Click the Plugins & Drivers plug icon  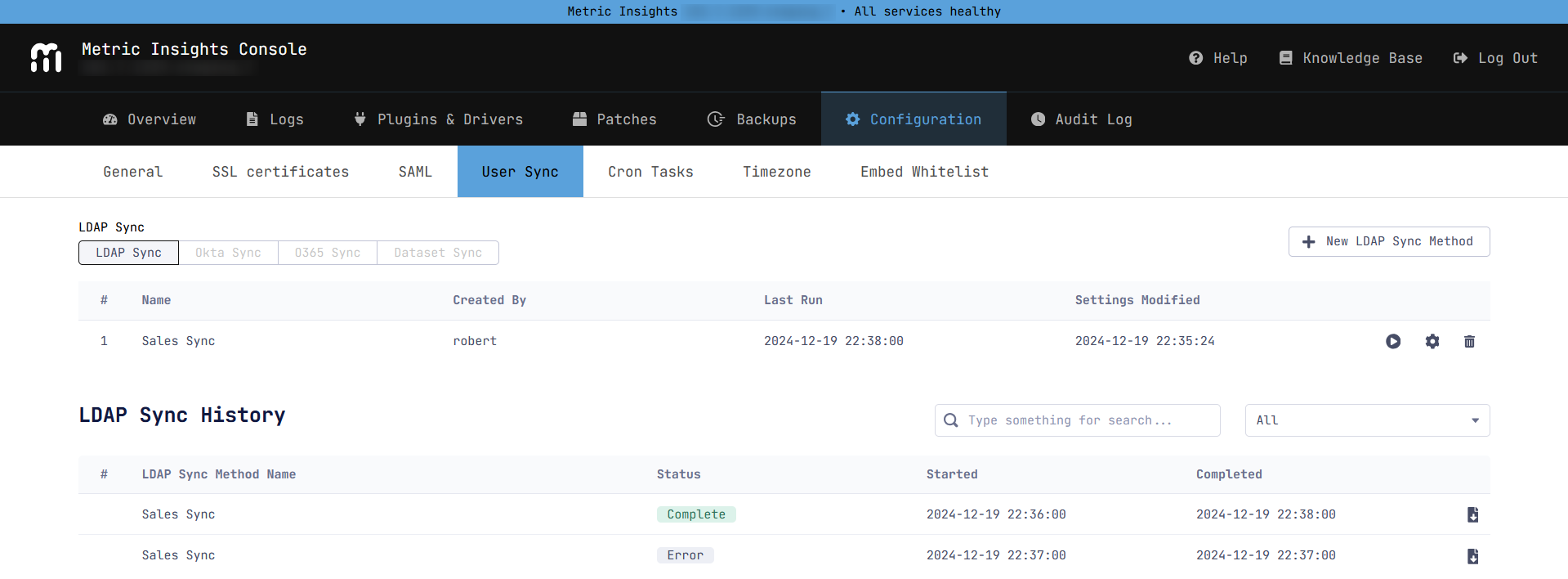pos(360,119)
